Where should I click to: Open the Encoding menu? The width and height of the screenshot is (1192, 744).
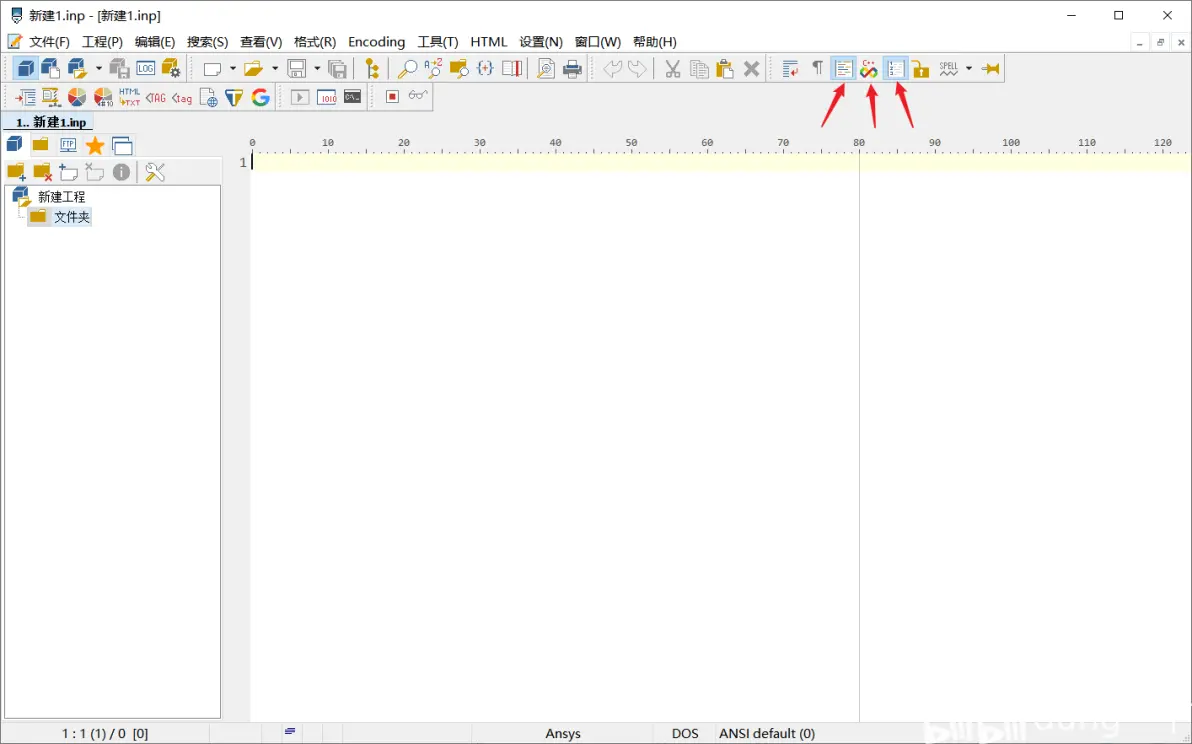[x=376, y=42]
